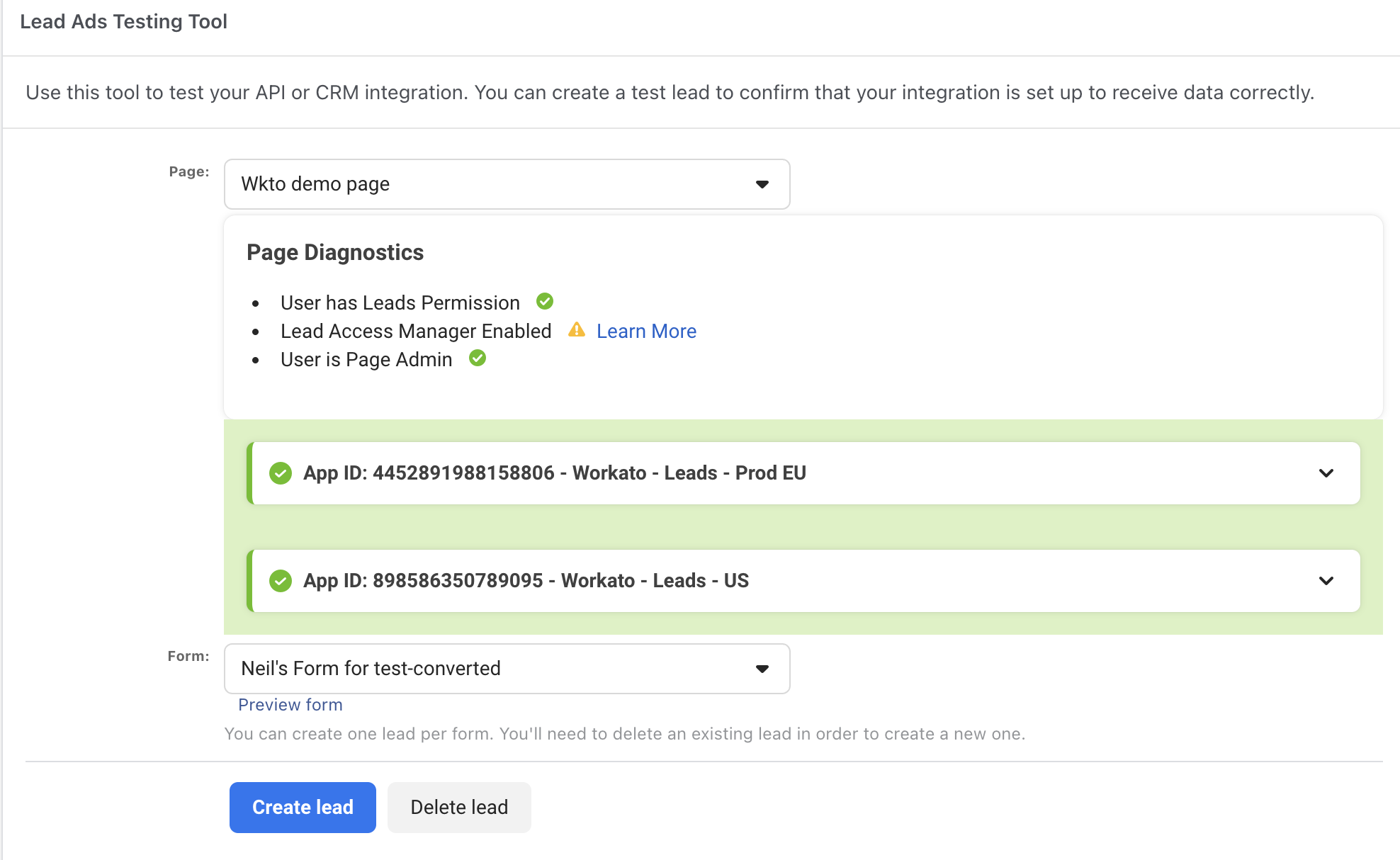The image size is (1400, 860).
Task: Click the Lead Ads Testing Tool heading
Action: pos(124,21)
